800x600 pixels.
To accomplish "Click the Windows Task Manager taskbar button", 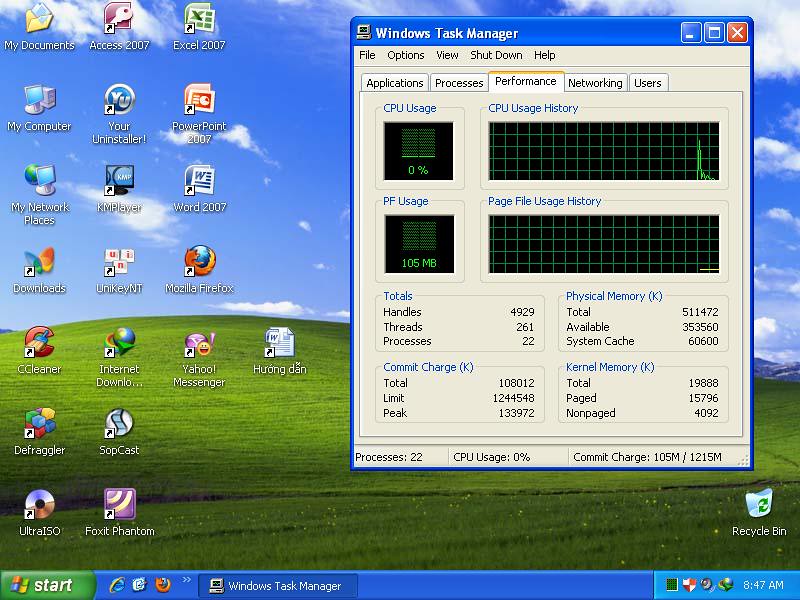I will coord(278,586).
